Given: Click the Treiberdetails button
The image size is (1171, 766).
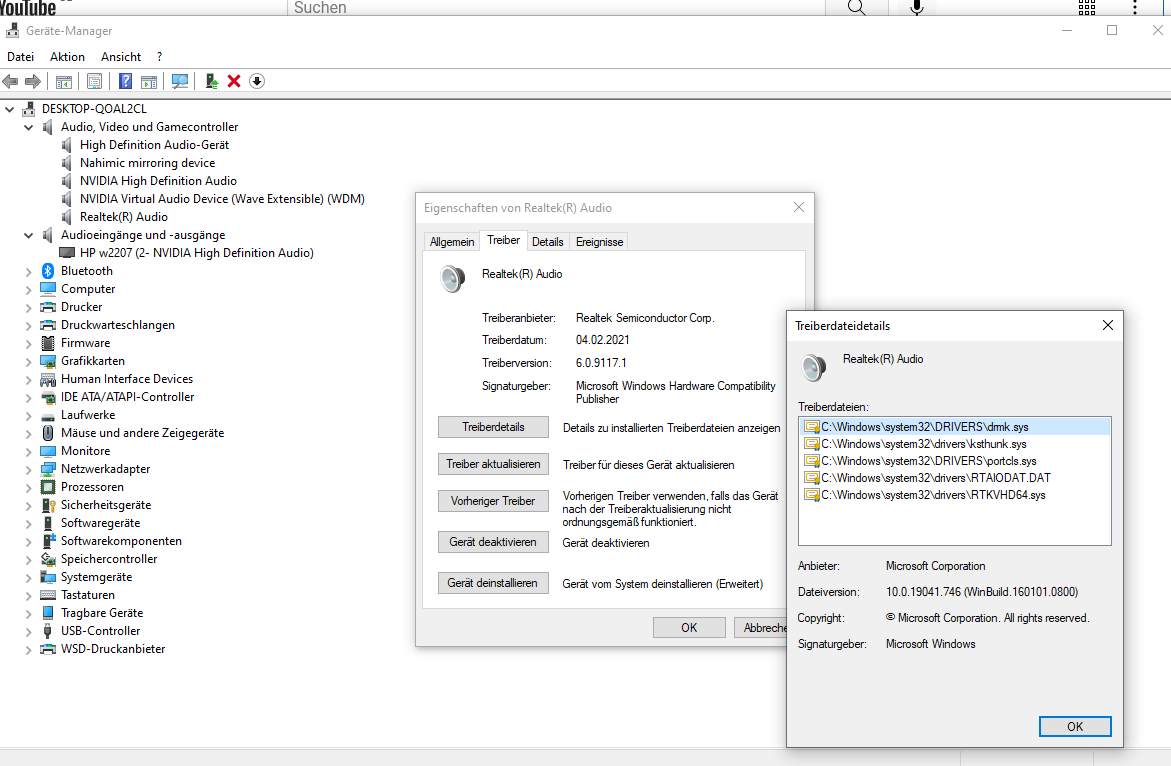Looking at the screenshot, I should (493, 427).
